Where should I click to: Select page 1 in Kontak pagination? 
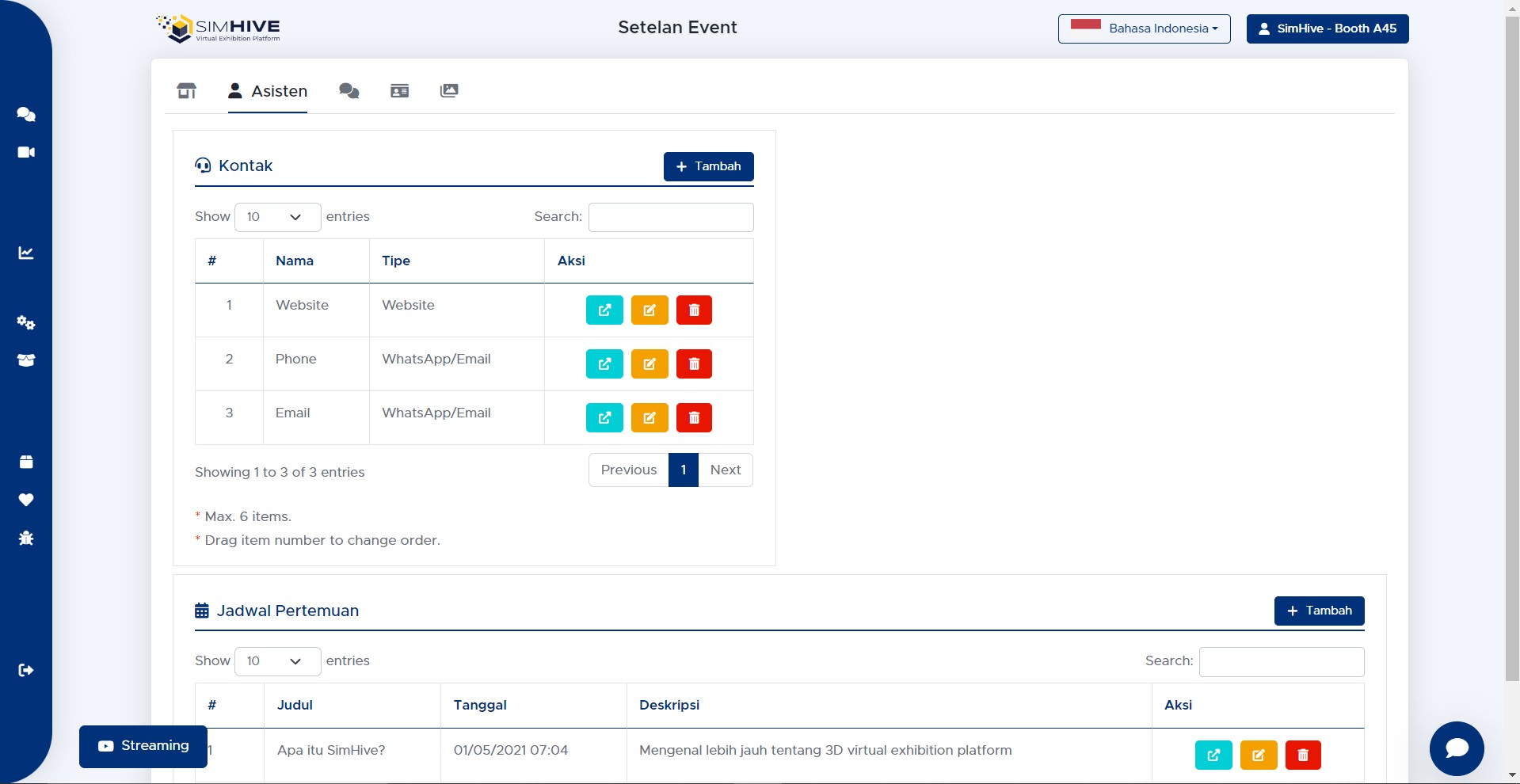pos(684,470)
